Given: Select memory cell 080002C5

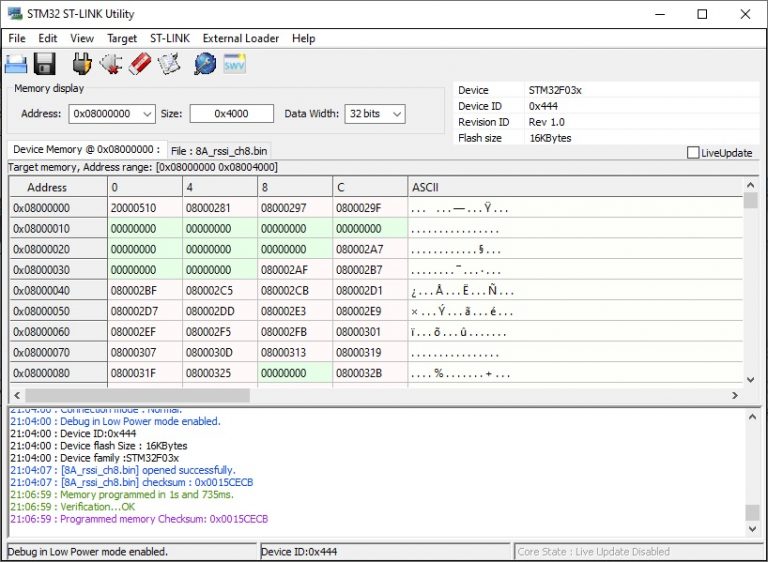Looking at the screenshot, I should 220,291.
